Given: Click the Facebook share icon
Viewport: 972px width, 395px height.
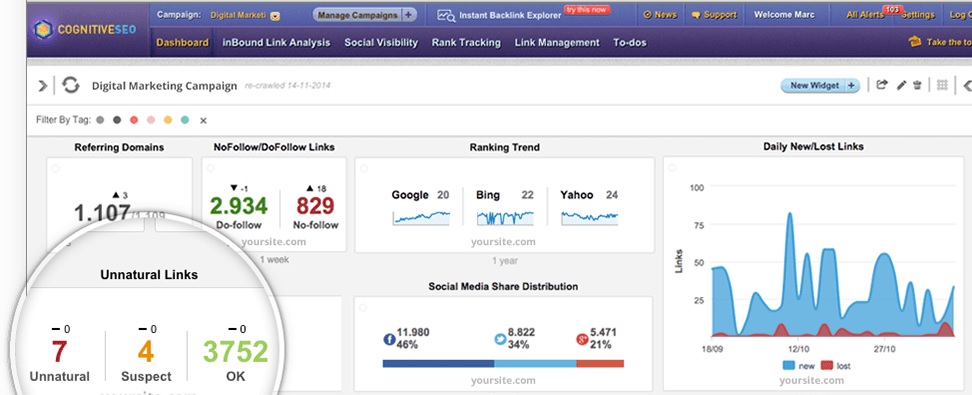Looking at the screenshot, I should pos(389,339).
